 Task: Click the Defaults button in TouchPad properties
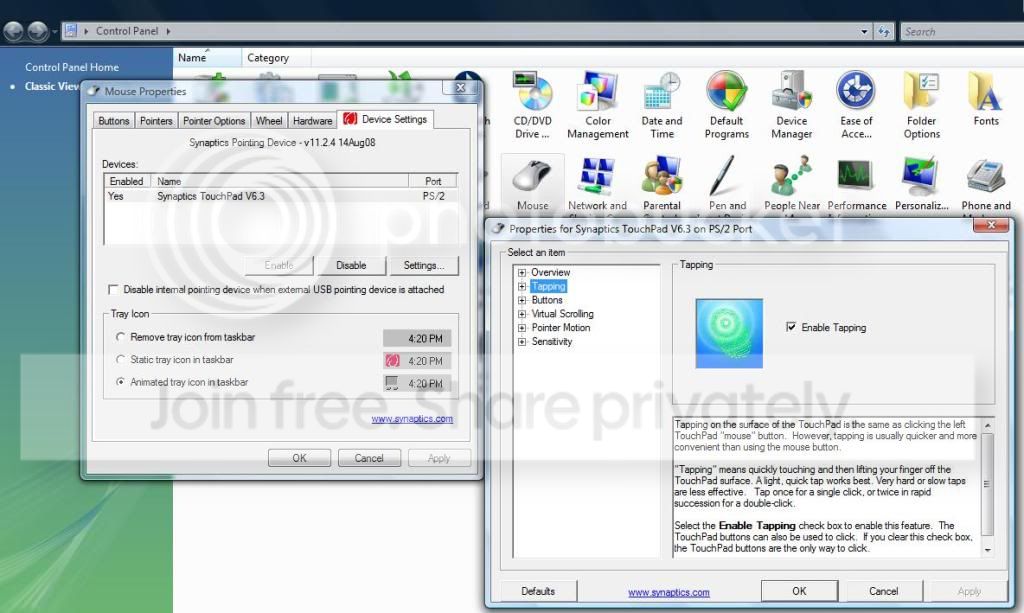click(x=538, y=591)
